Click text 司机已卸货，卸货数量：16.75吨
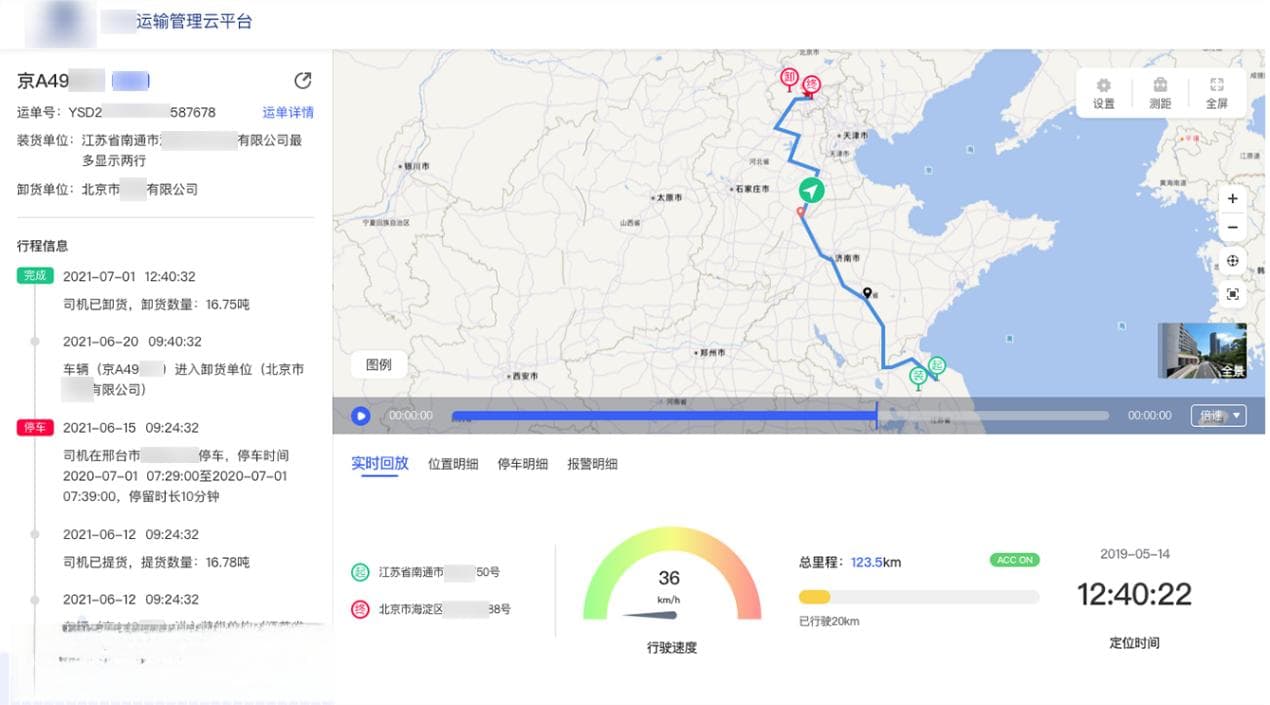This screenshot has width=1270, height=705. pyautogui.click(x=156, y=304)
